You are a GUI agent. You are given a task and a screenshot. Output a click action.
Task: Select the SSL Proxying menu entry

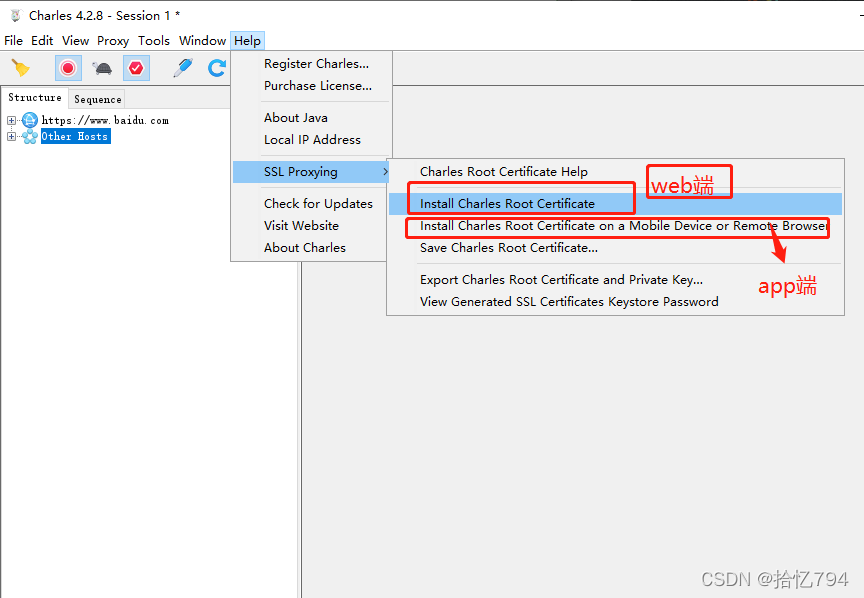311,171
